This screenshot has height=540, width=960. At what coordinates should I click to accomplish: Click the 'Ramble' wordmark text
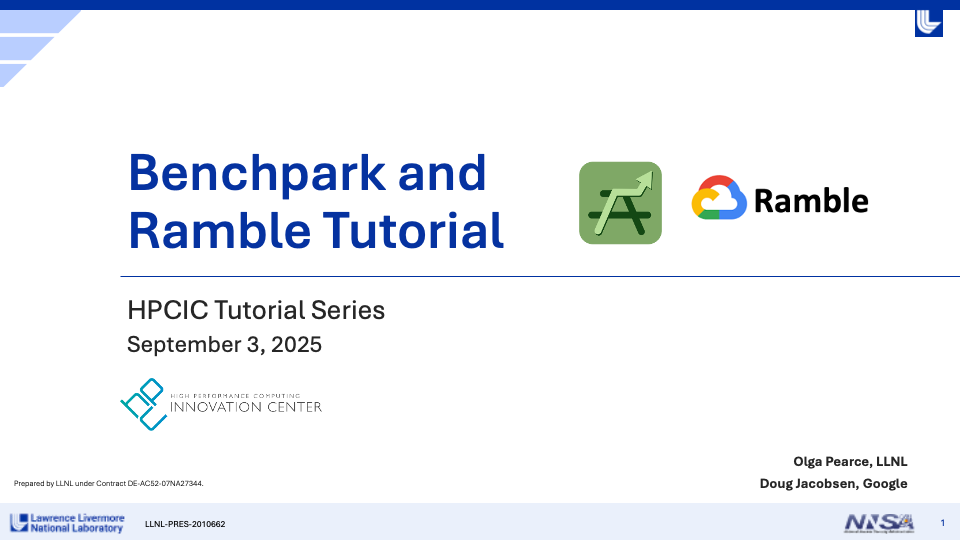pyautogui.click(x=811, y=201)
